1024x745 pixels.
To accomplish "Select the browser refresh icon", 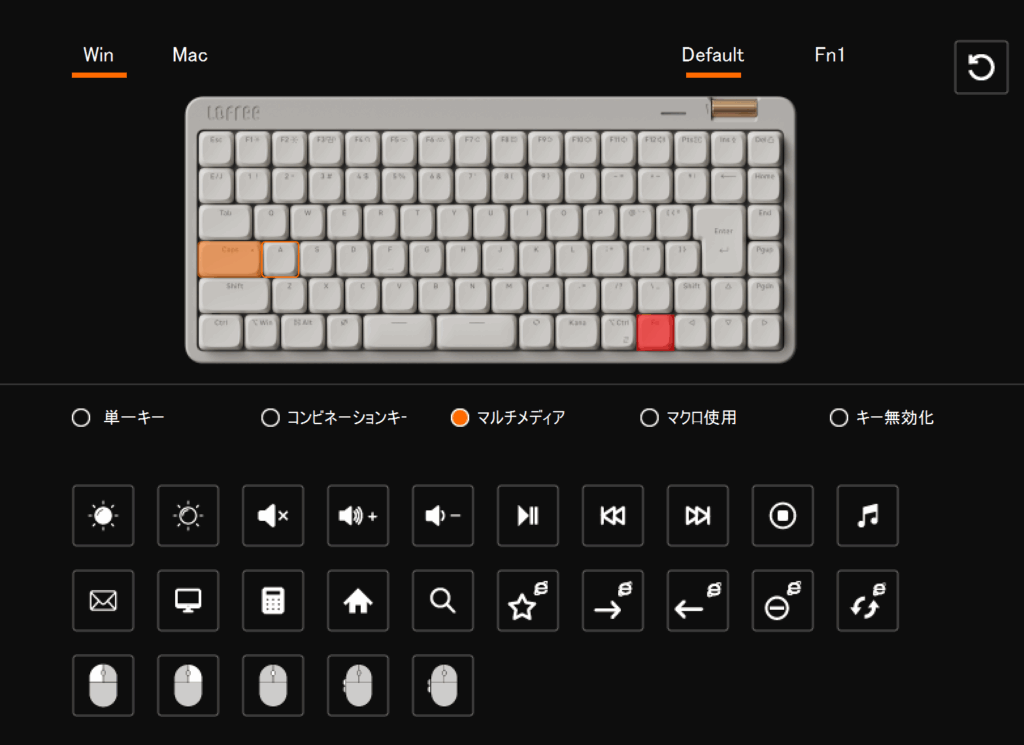I will 867,601.
